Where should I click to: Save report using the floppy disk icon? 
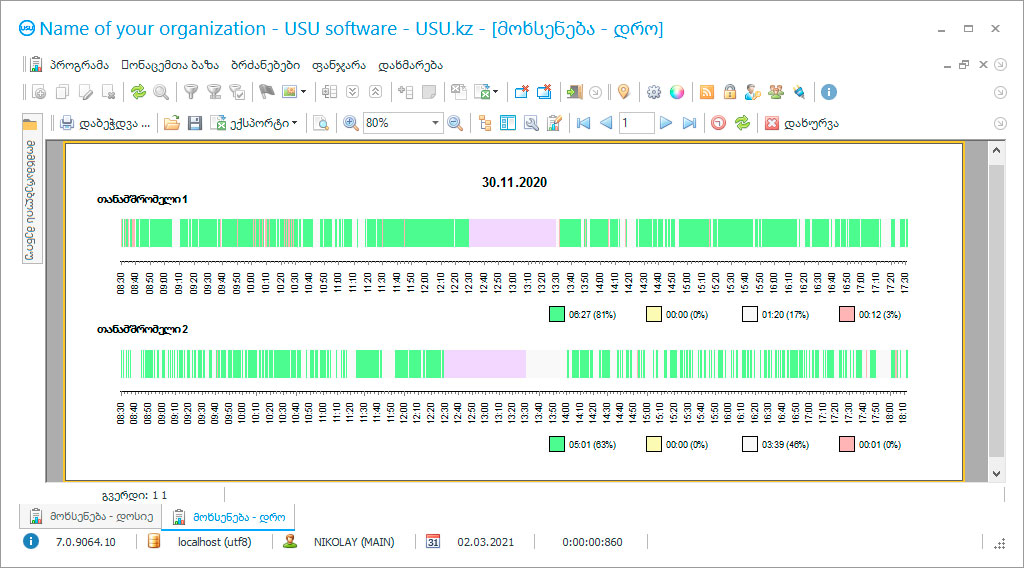(195, 123)
